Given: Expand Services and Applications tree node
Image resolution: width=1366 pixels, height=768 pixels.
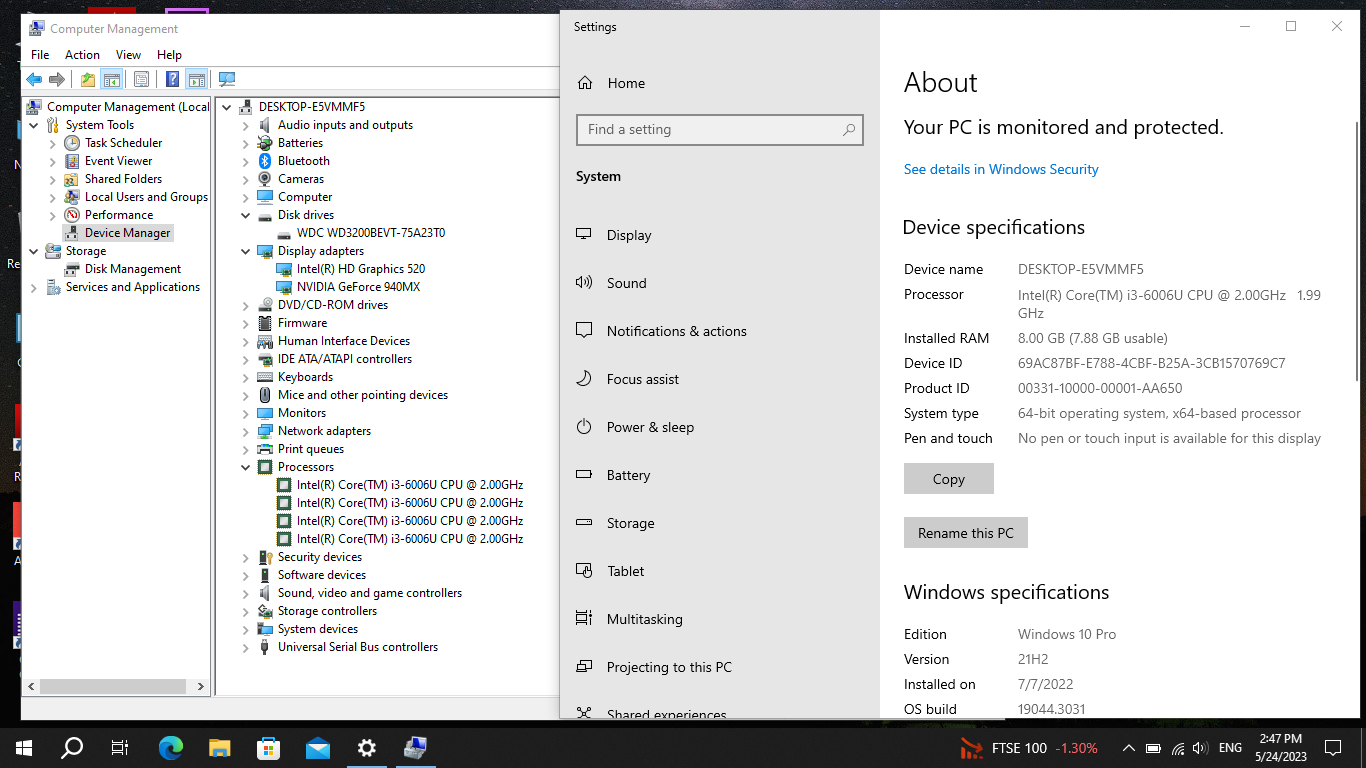Looking at the screenshot, I should pyautogui.click(x=34, y=287).
